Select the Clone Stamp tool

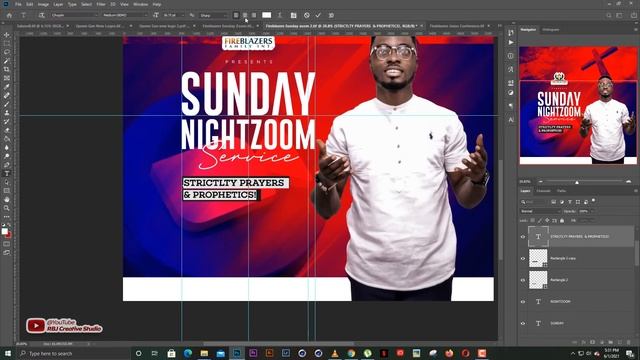[7, 113]
